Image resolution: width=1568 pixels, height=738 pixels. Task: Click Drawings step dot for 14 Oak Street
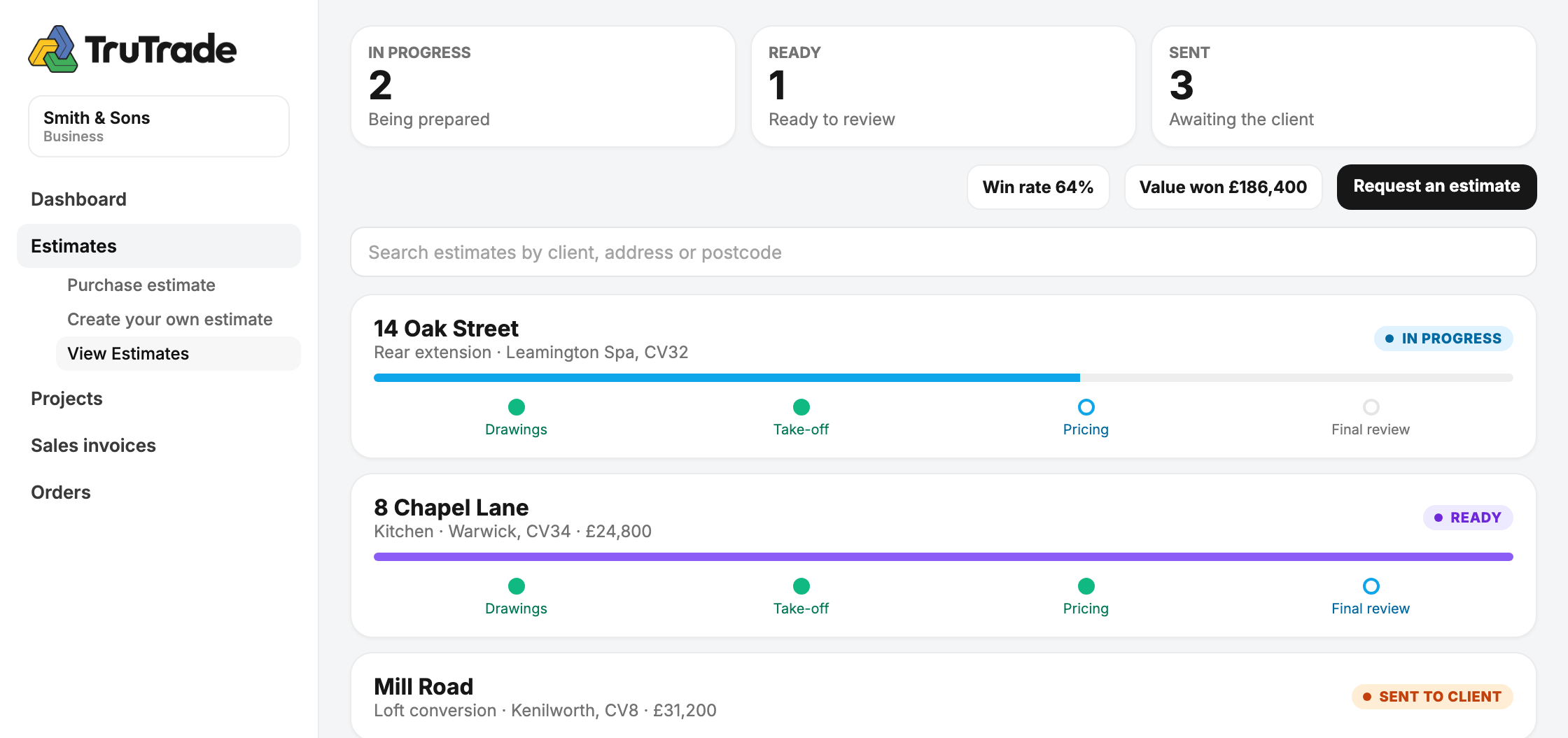(517, 407)
